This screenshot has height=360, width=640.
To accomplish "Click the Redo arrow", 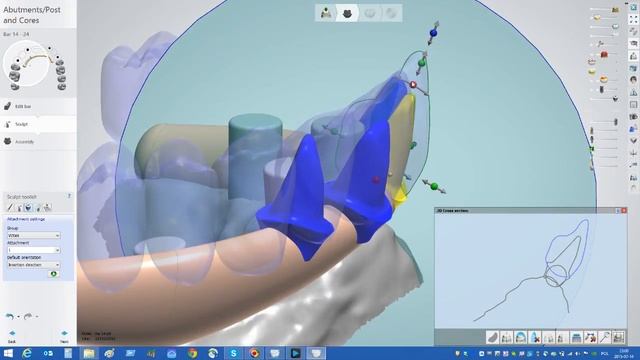I will coord(28,316).
